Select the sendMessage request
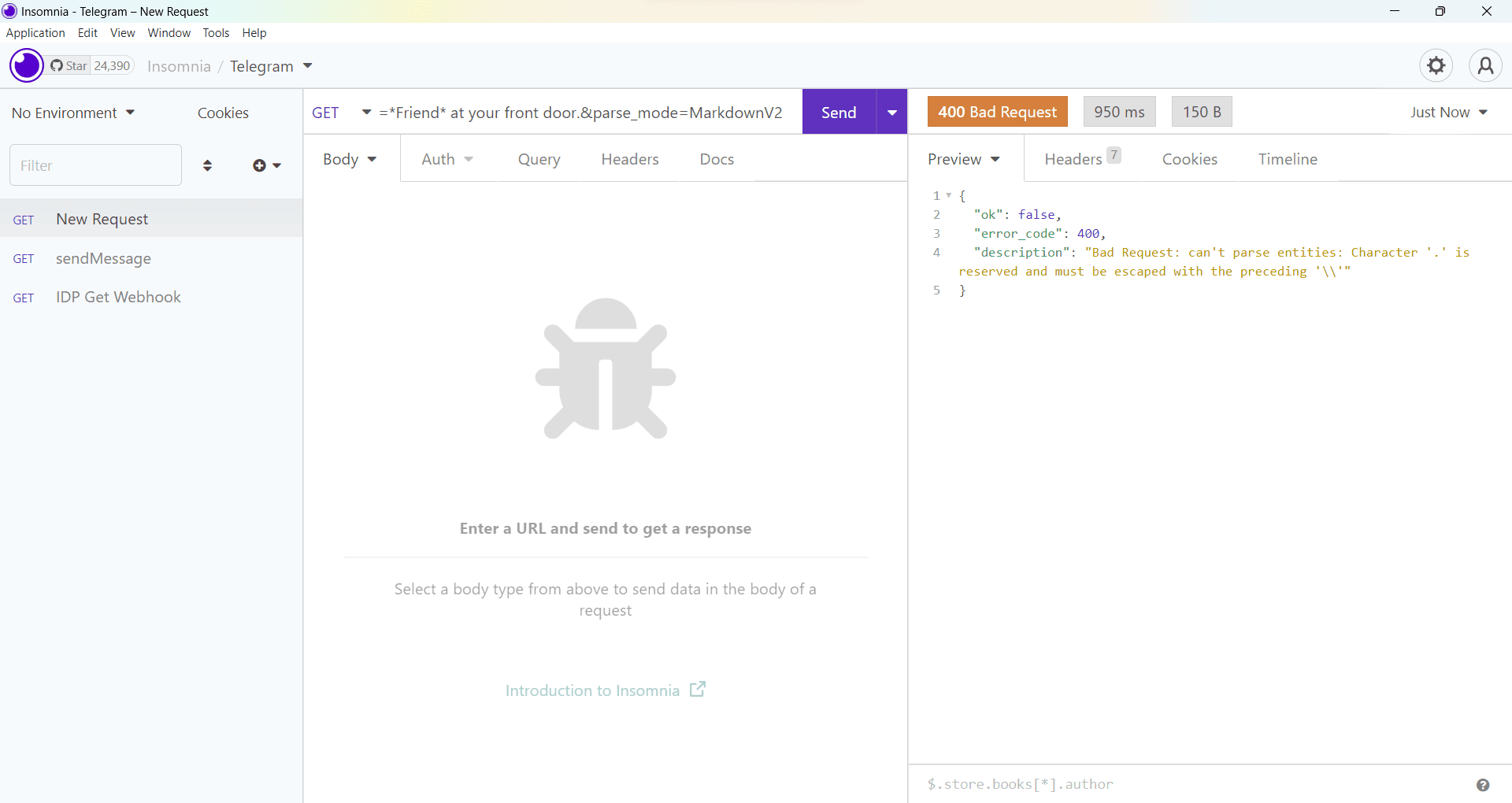This screenshot has height=803, width=1512. [151, 258]
